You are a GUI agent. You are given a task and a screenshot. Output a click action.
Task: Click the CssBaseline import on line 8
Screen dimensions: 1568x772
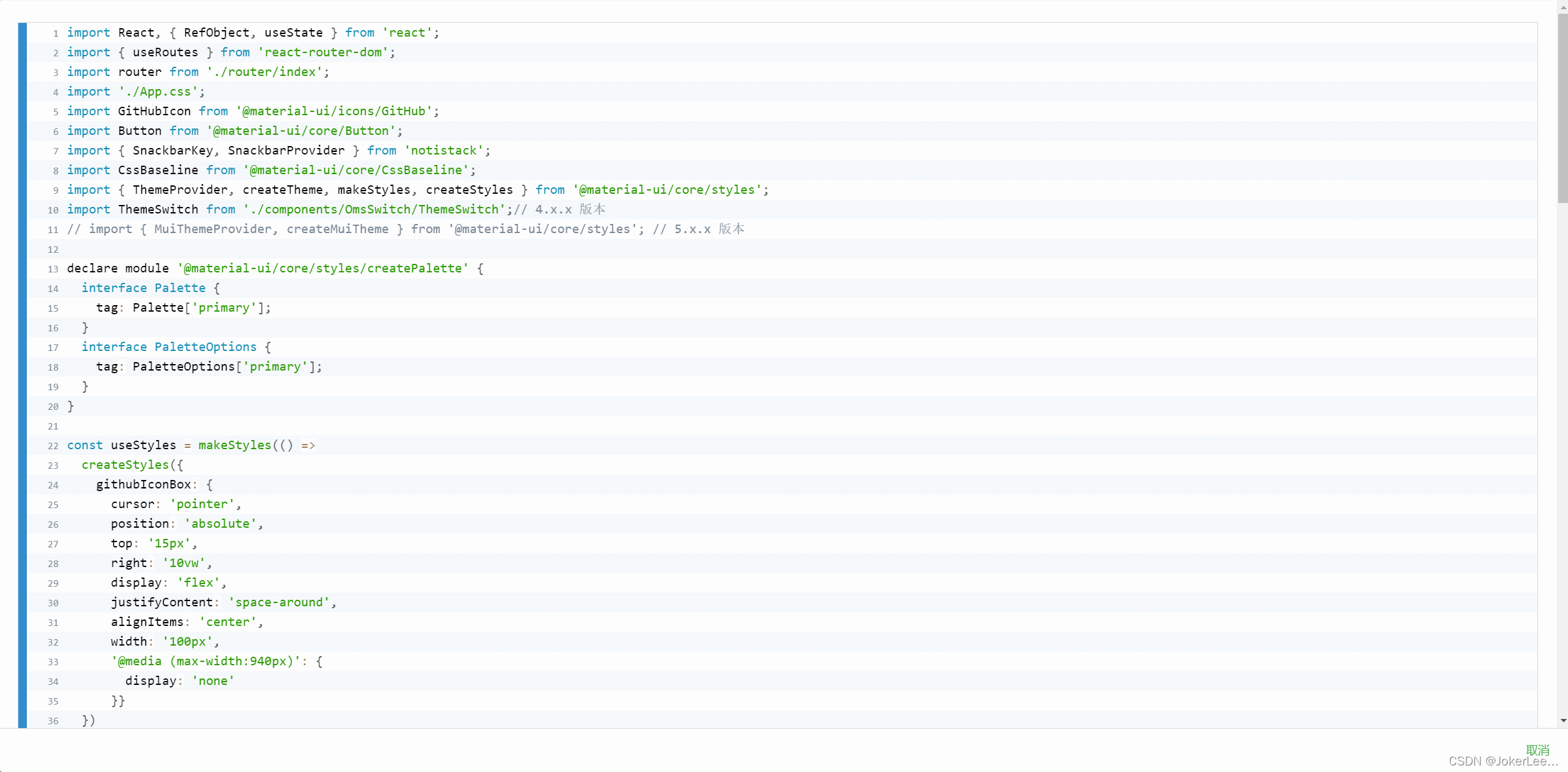[158, 170]
